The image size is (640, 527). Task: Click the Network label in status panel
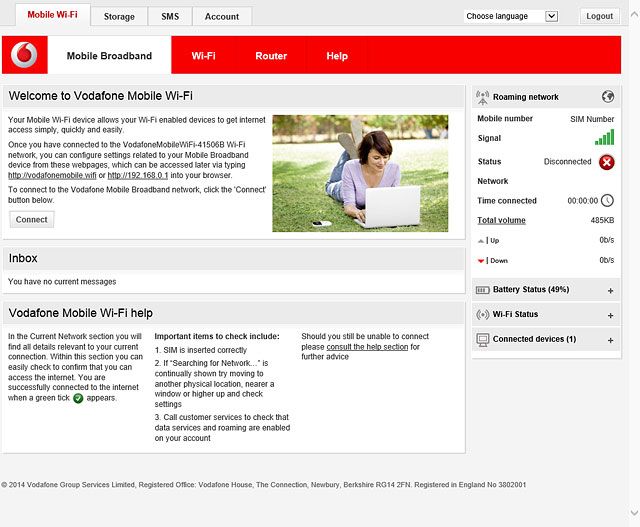(493, 181)
